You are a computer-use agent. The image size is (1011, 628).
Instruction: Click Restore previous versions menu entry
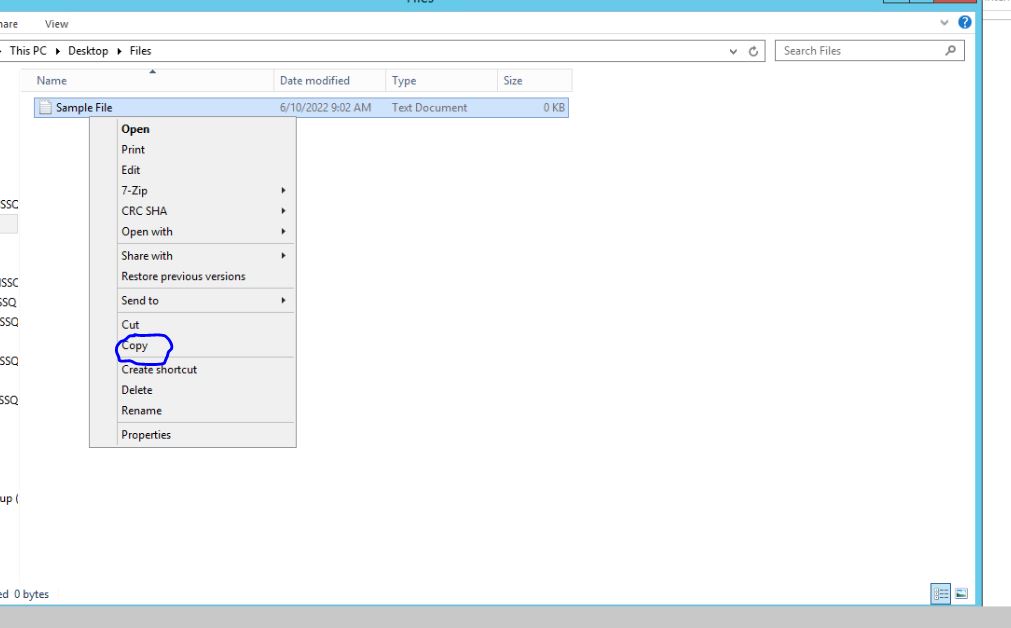click(x=183, y=276)
